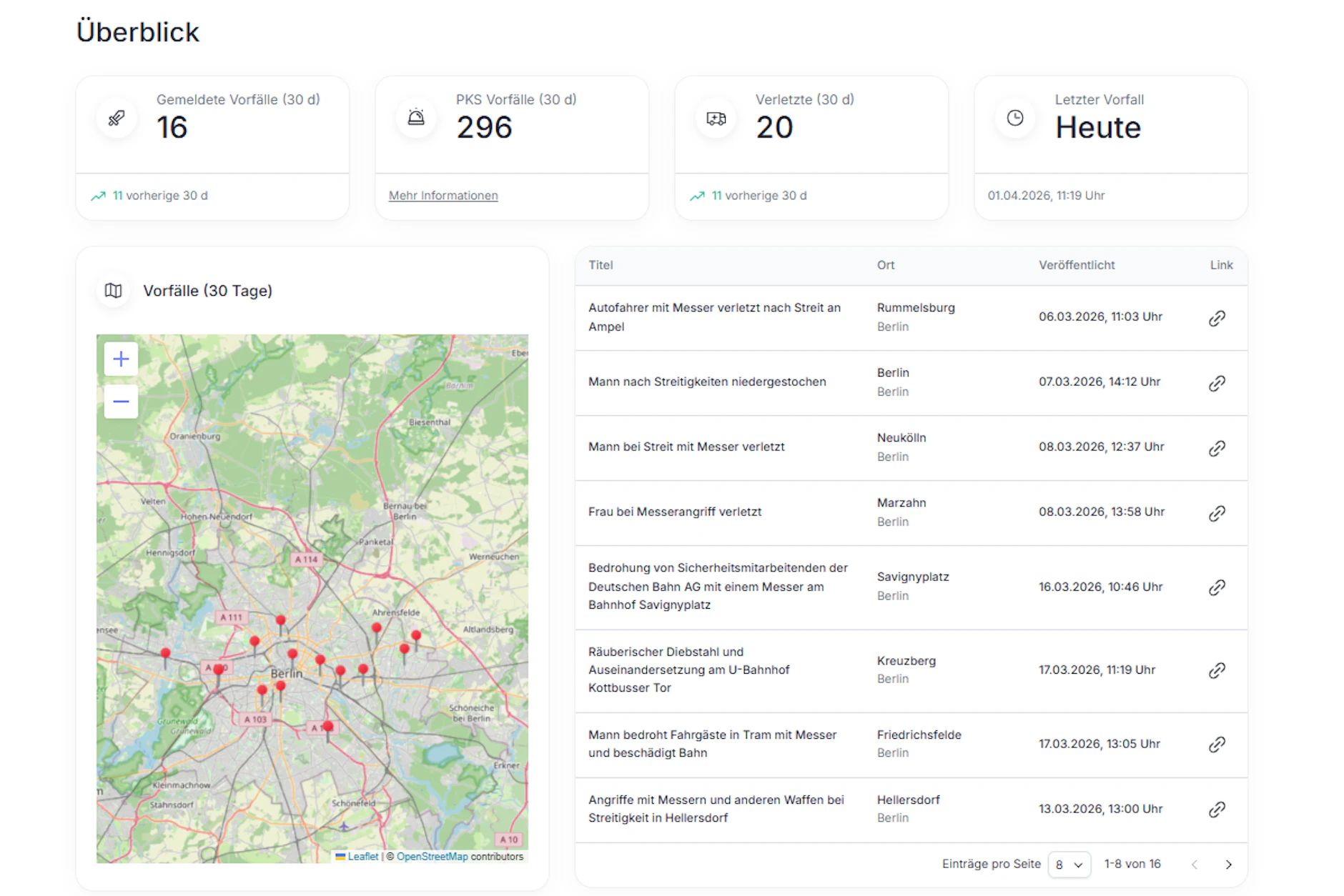Click the ambulance icon on the Verletzte card
Viewport: 1344px width, 896px height.
(714, 119)
